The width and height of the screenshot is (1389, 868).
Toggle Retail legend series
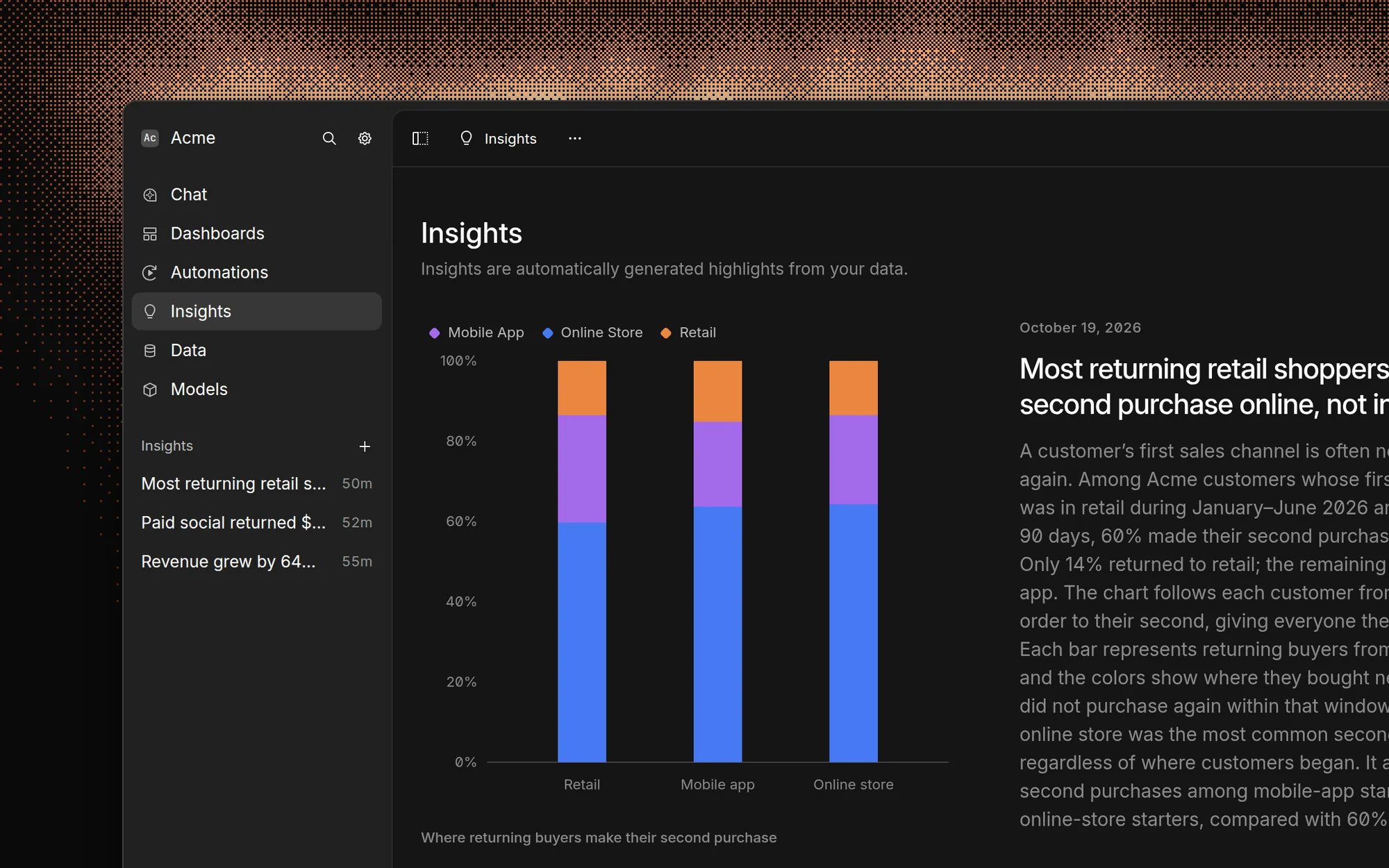688,333
